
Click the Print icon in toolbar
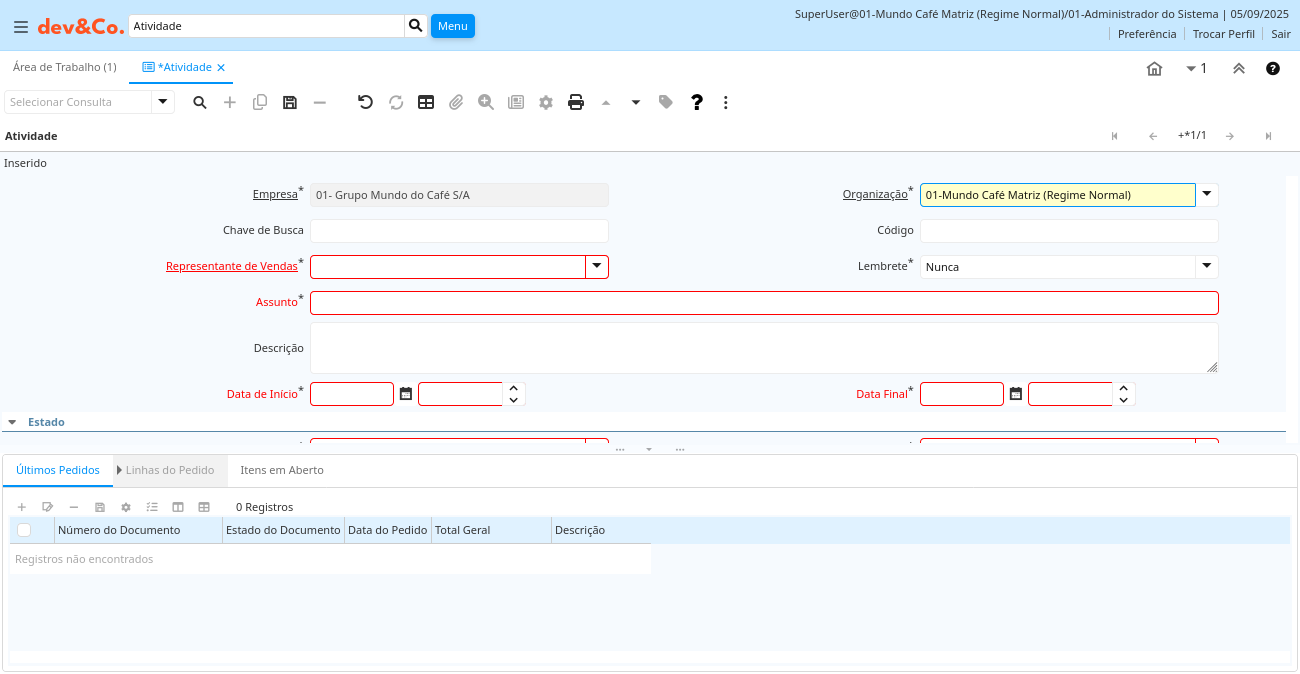pyautogui.click(x=576, y=102)
